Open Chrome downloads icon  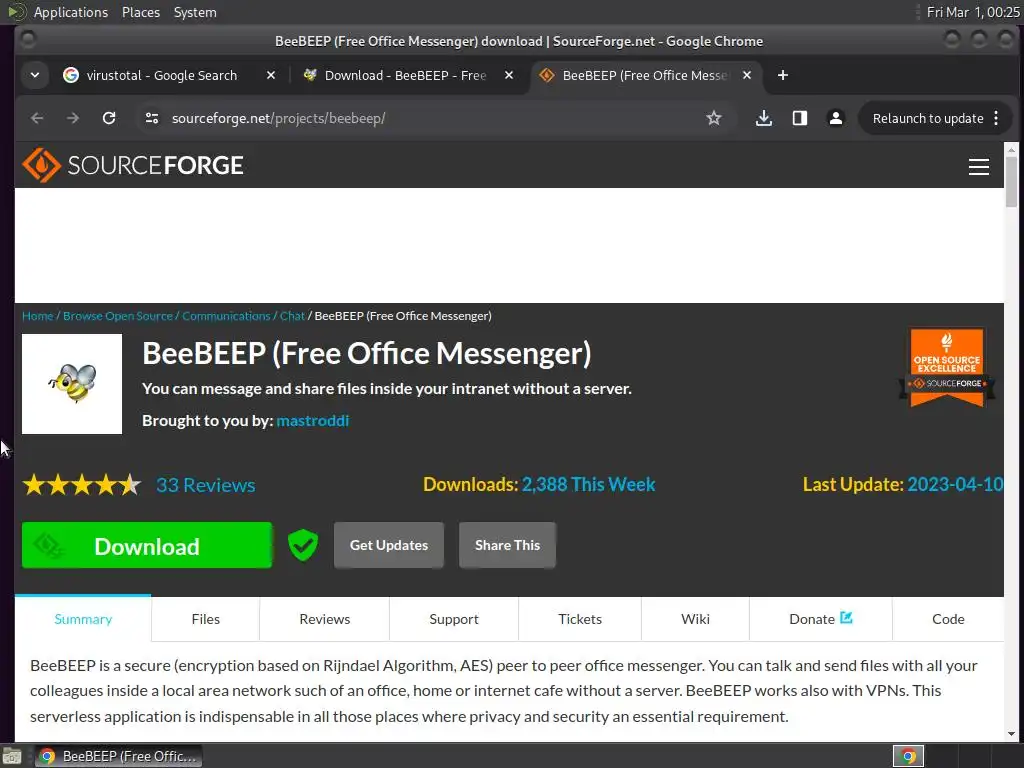pyautogui.click(x=763, y=118)
